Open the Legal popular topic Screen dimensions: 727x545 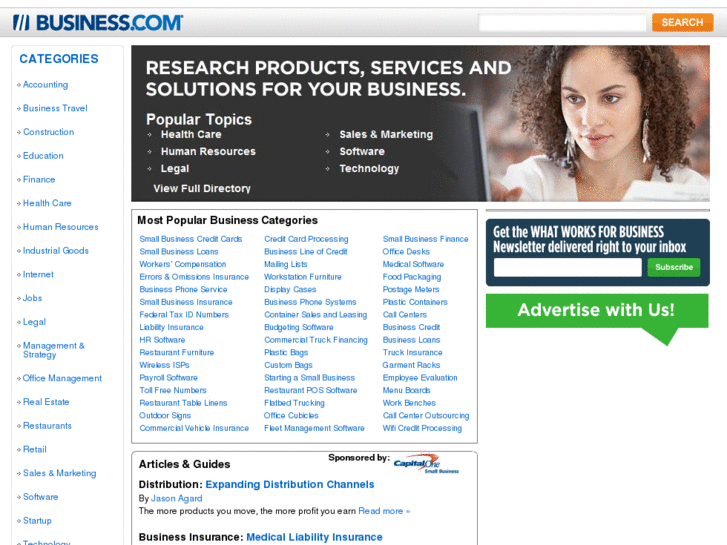coord(175,169)
